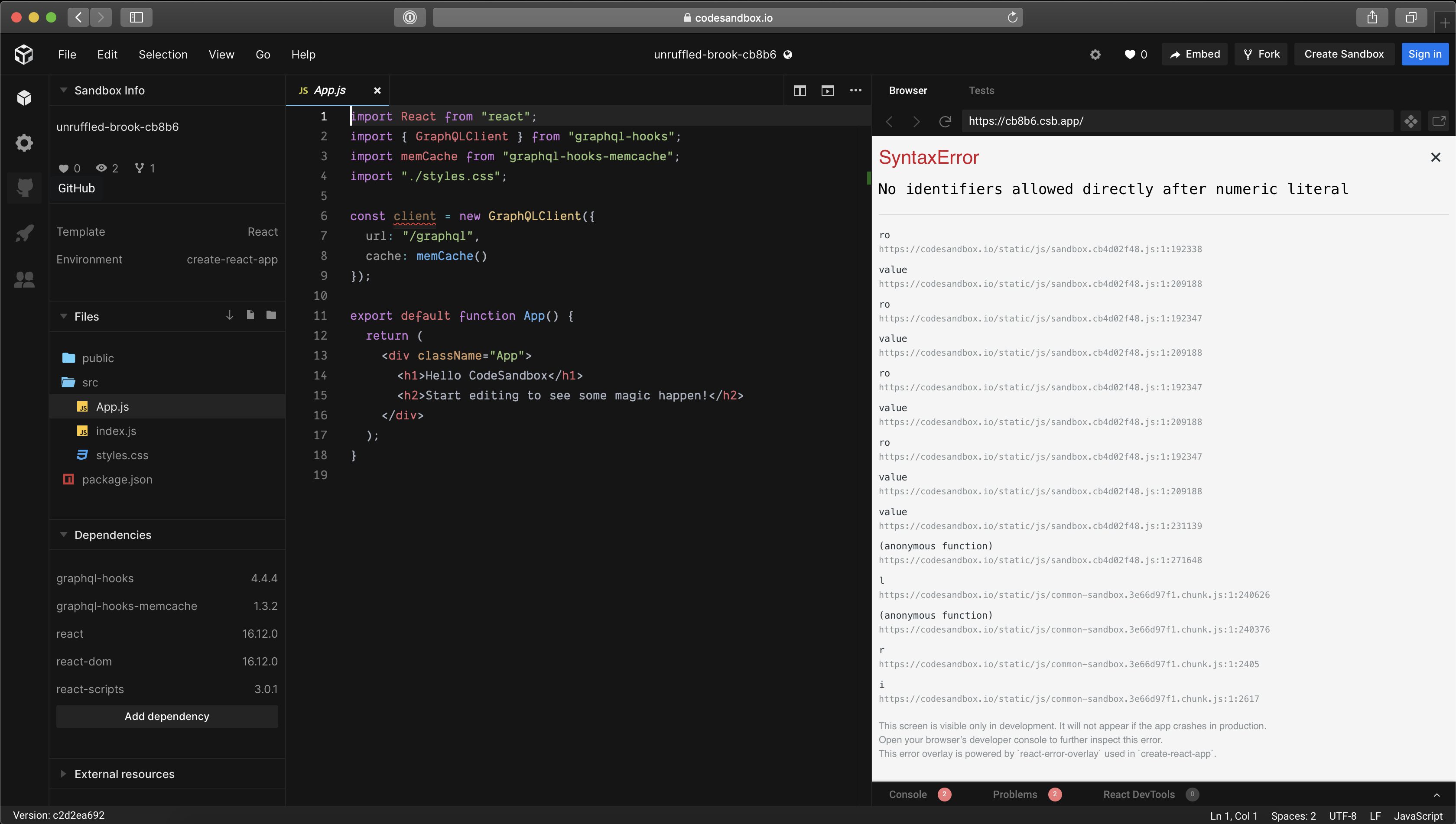Open the preview in a new window
1456x824 pixels.
tap(1440, 121)
